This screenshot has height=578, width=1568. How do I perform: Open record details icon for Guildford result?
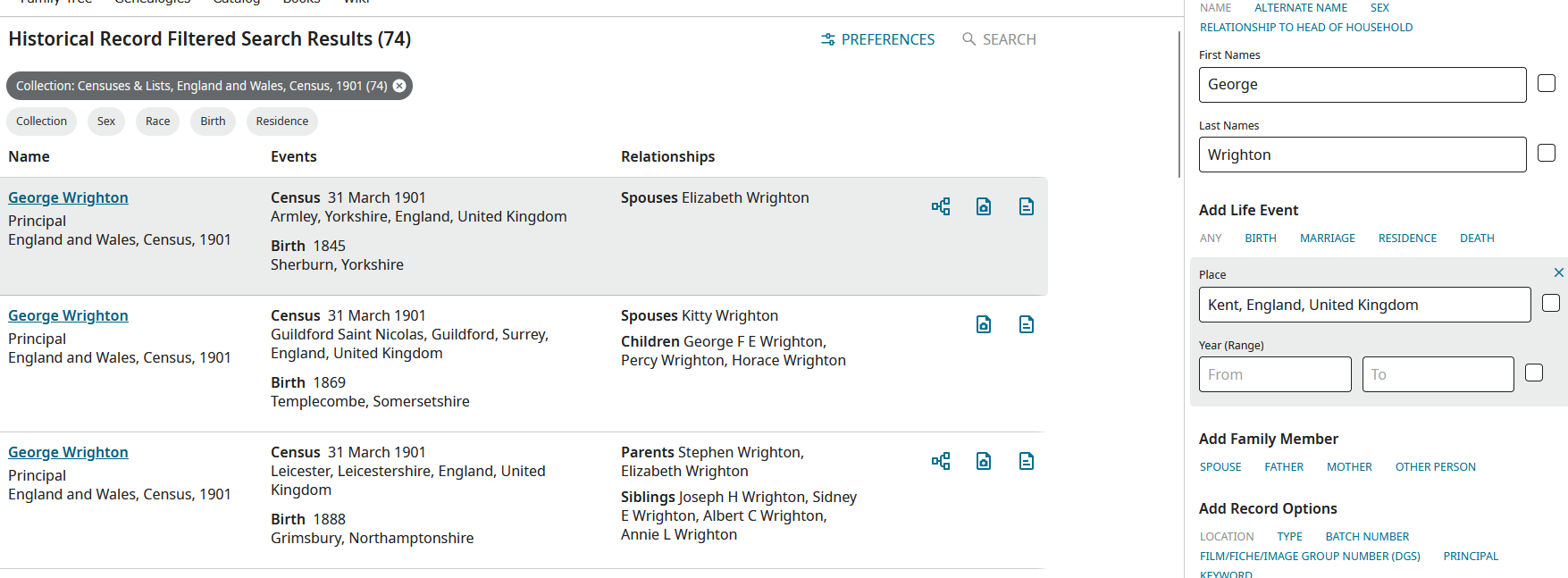[x=1027, y=324]
